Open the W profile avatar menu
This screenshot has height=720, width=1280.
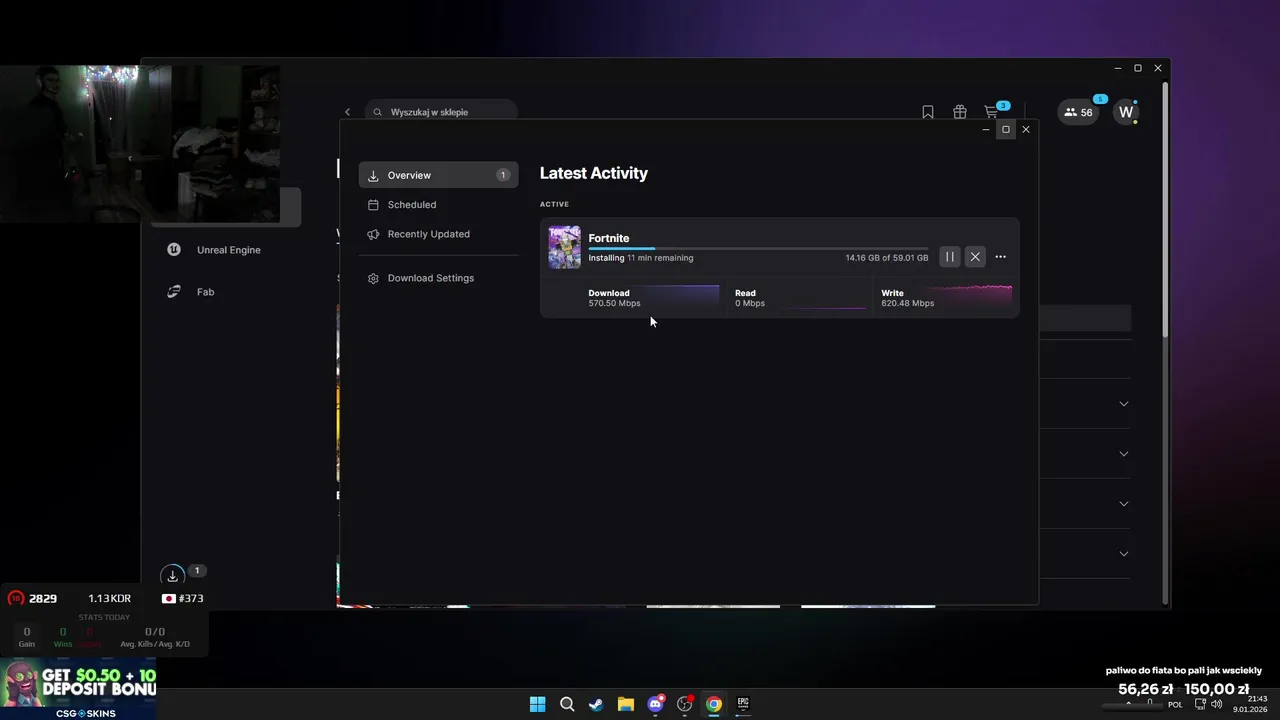(1126, 112)
